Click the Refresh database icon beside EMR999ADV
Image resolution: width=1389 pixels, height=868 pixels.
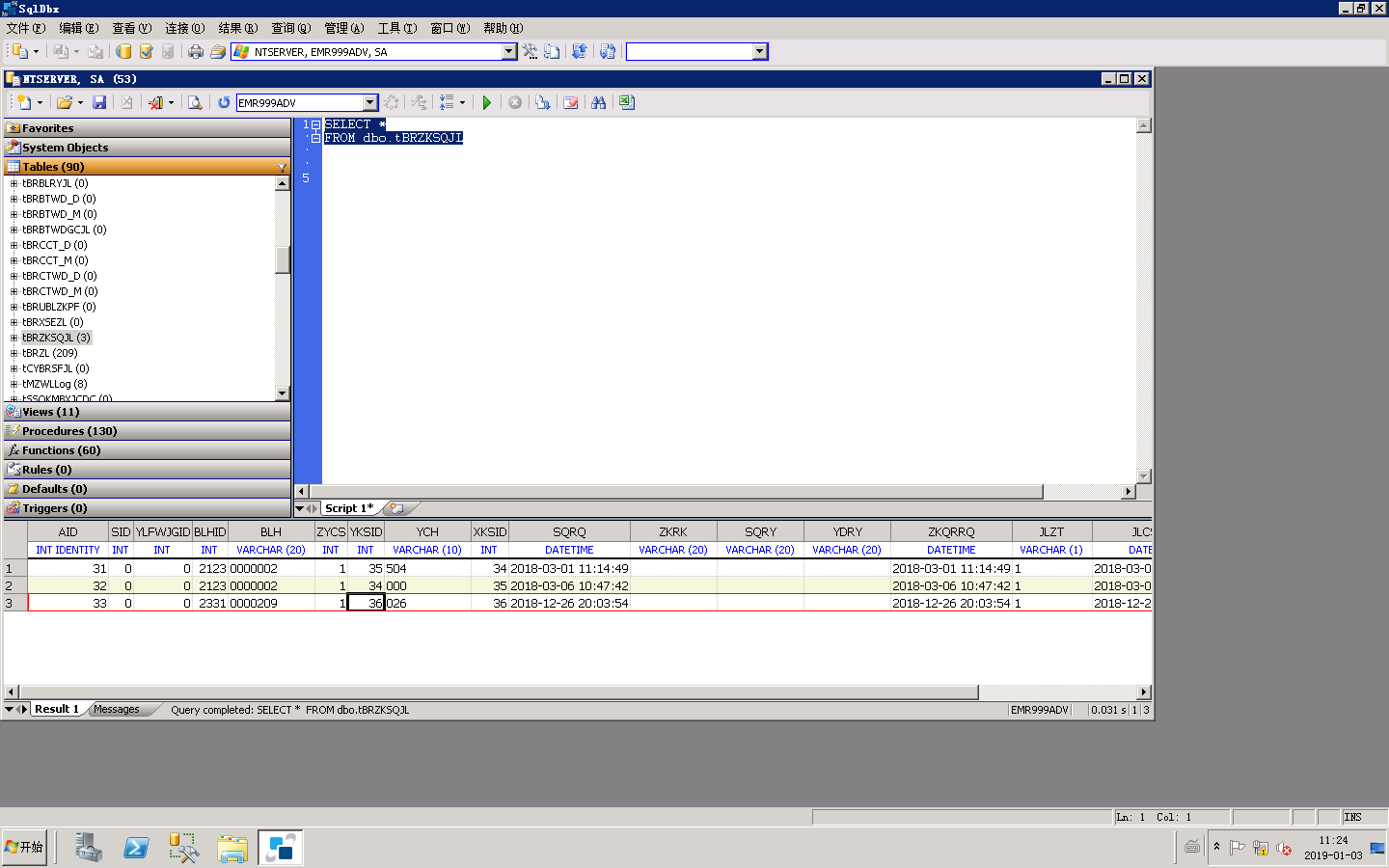224,102
